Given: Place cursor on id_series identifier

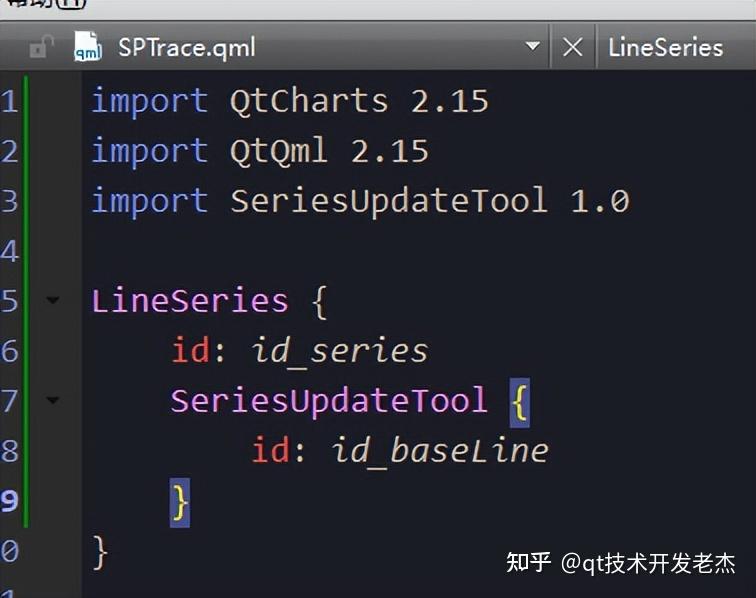Looking at the screenshot, I should [339, 351].
